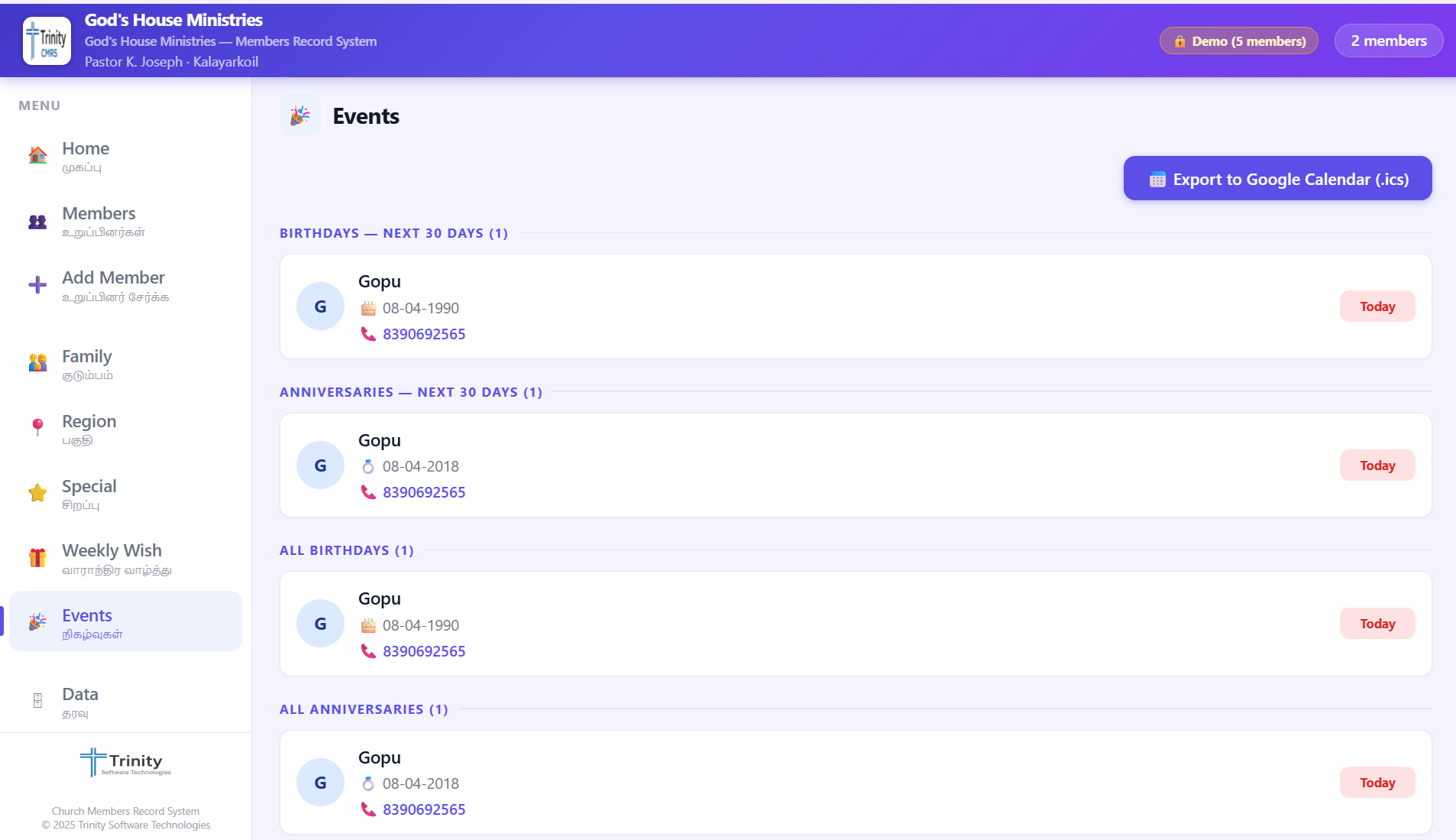Click the Home house icon in sidebar
The width and height of the screenshot is (1456, 840).
[x=37, y=155]
